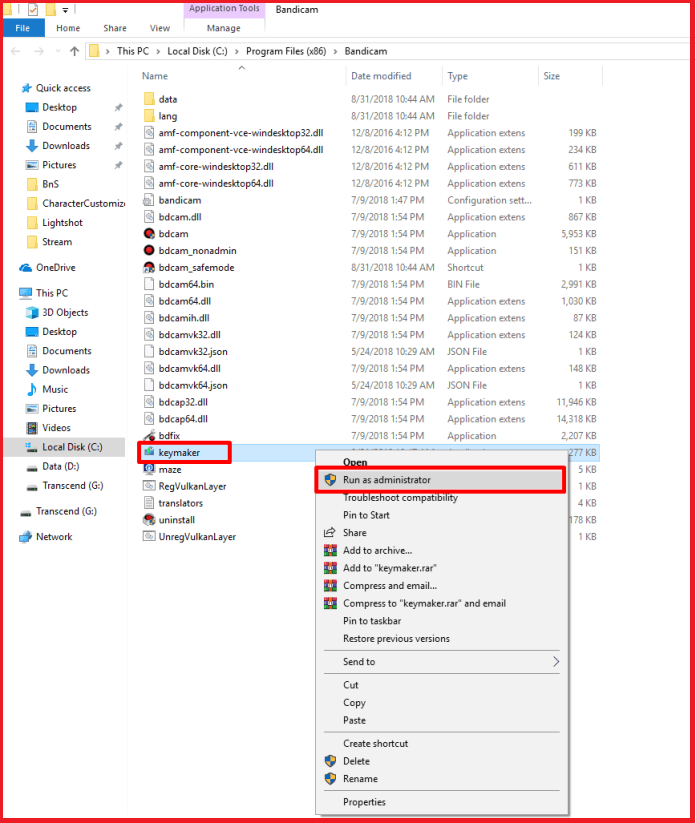
Task: Sort by the Name column header
Action: coord(155,76)
